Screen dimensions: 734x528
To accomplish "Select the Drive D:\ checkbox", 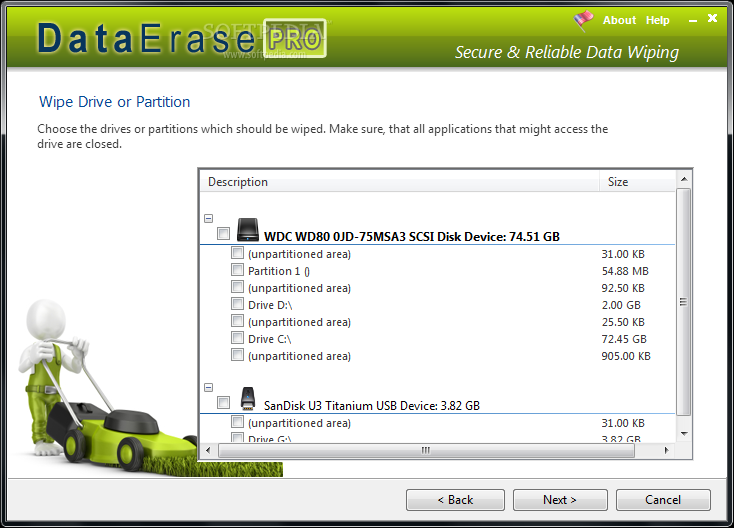I will [237, 304].
